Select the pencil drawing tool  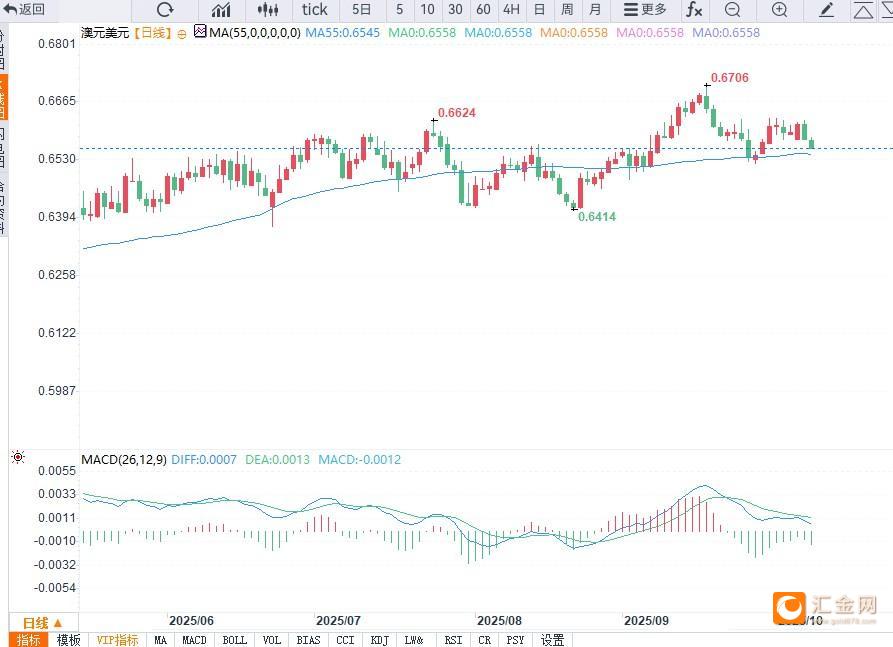point(826,10)
